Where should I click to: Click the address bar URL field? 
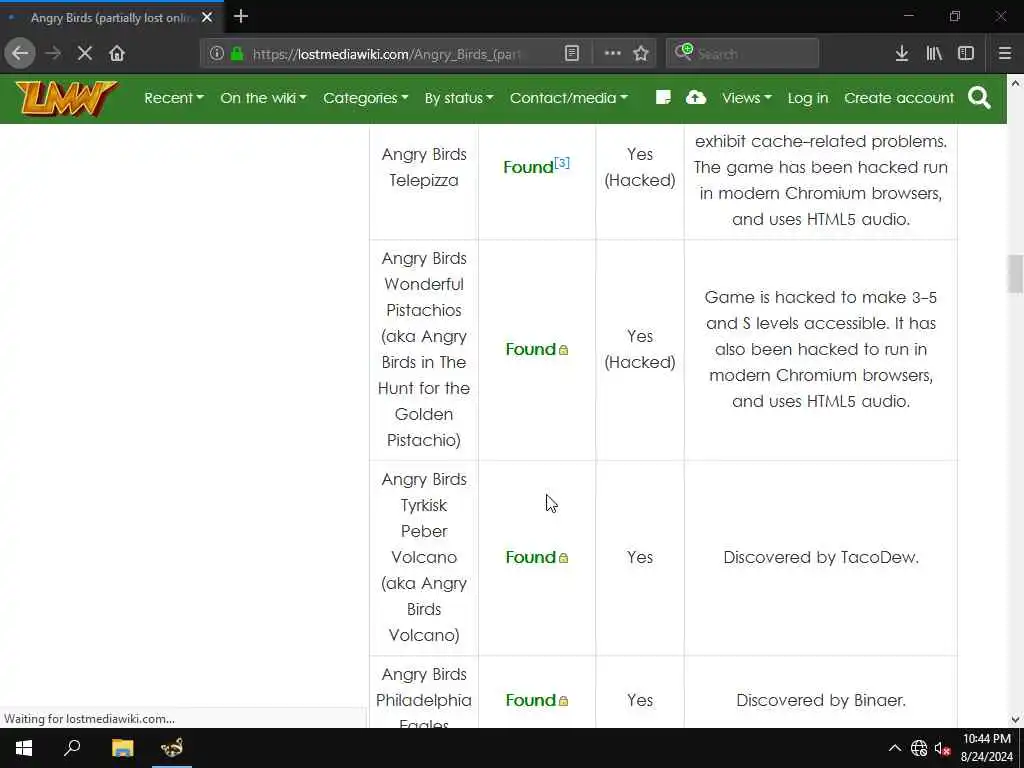pyautogui.click(x=387, y=54)
